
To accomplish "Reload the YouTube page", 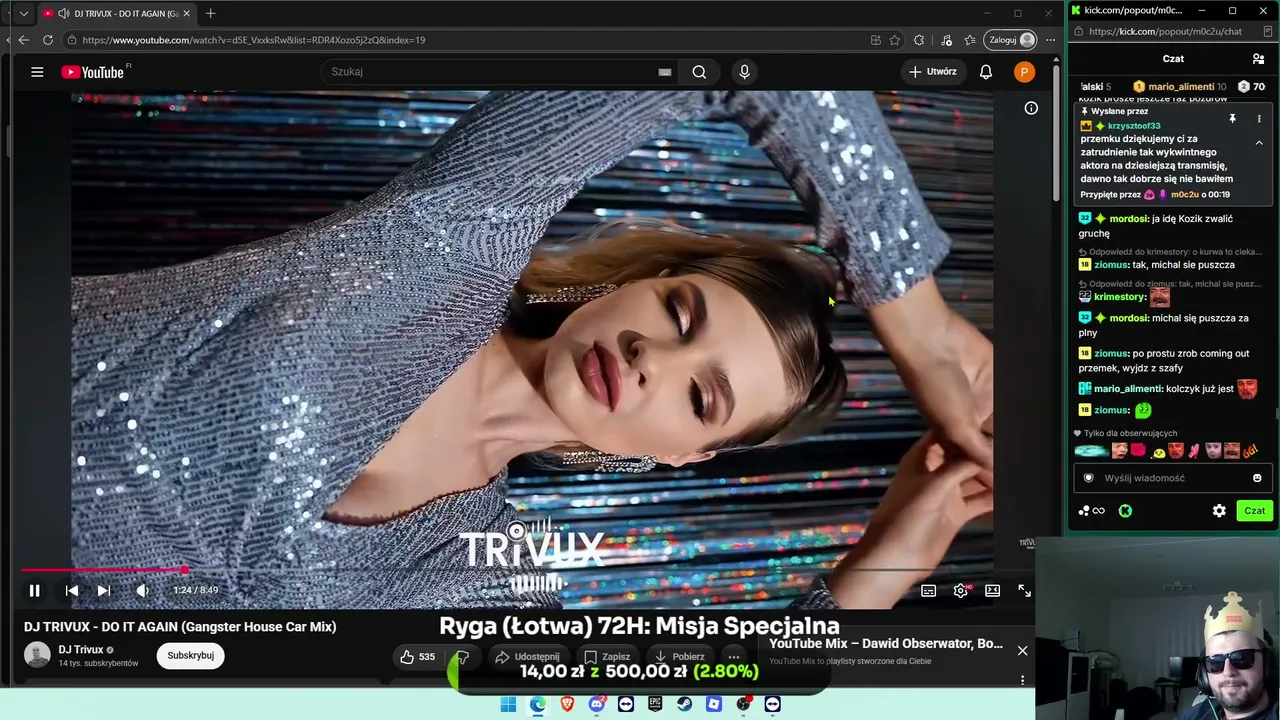I will tap(48, 40).
